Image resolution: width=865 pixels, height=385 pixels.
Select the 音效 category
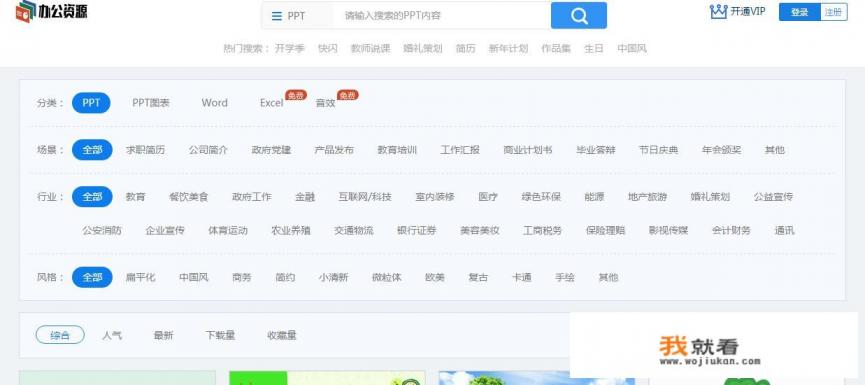pos(325,103)
